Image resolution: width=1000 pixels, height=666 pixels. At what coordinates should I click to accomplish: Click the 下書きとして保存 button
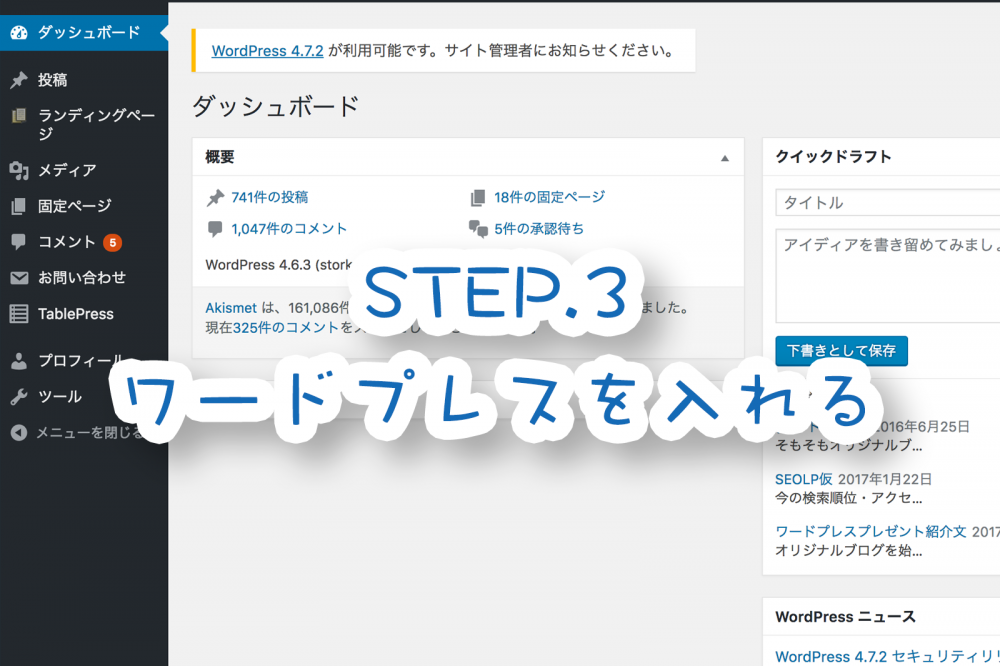point(841,351)
